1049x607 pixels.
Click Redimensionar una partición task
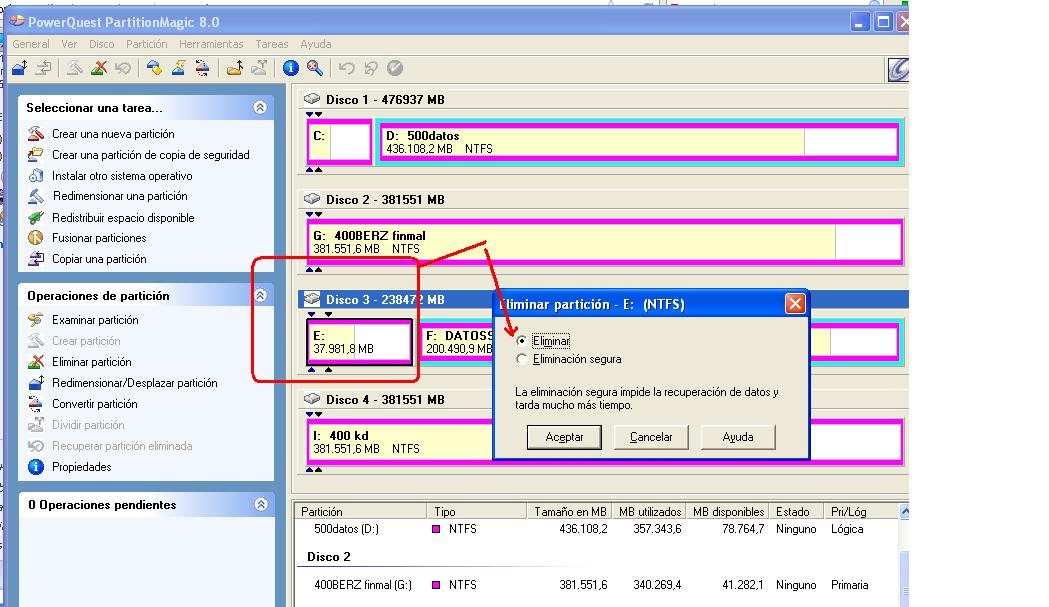click(120, 196)
